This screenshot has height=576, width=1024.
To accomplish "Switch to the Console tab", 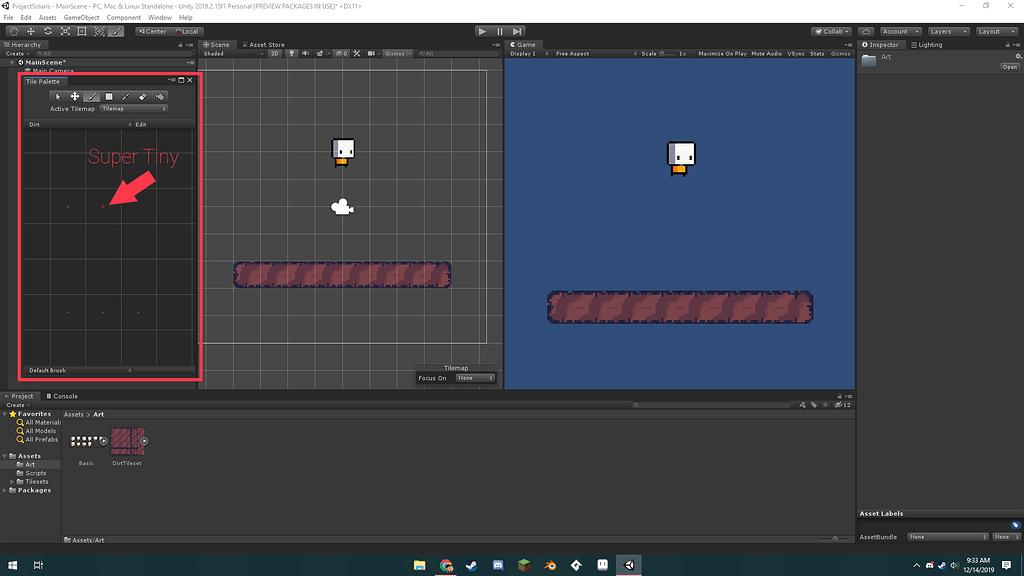I will [62, 396].
